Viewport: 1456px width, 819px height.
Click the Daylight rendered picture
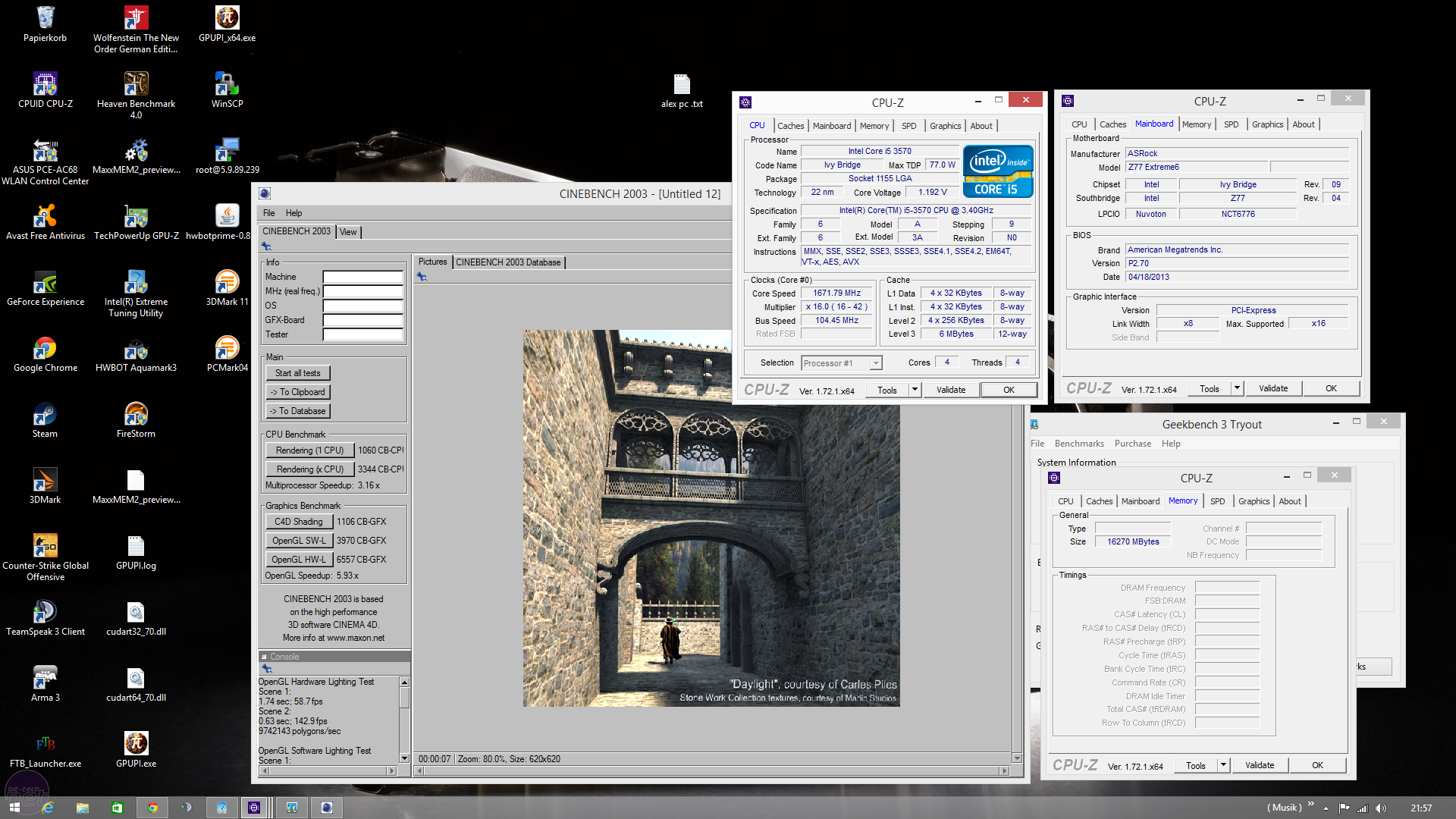coord(711,518)
